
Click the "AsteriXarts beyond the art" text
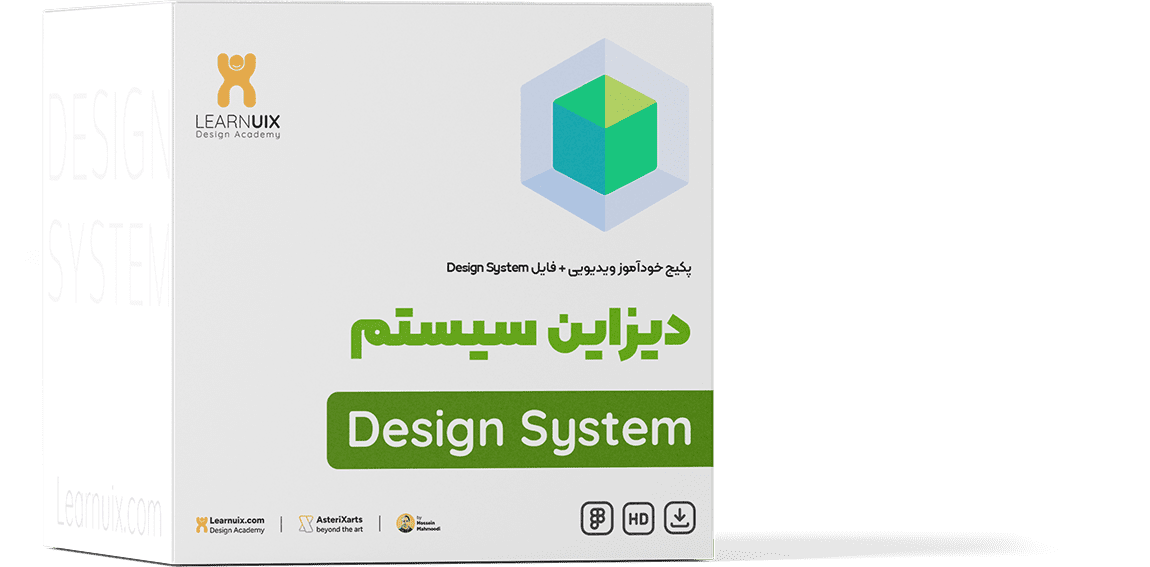(339, 524)
